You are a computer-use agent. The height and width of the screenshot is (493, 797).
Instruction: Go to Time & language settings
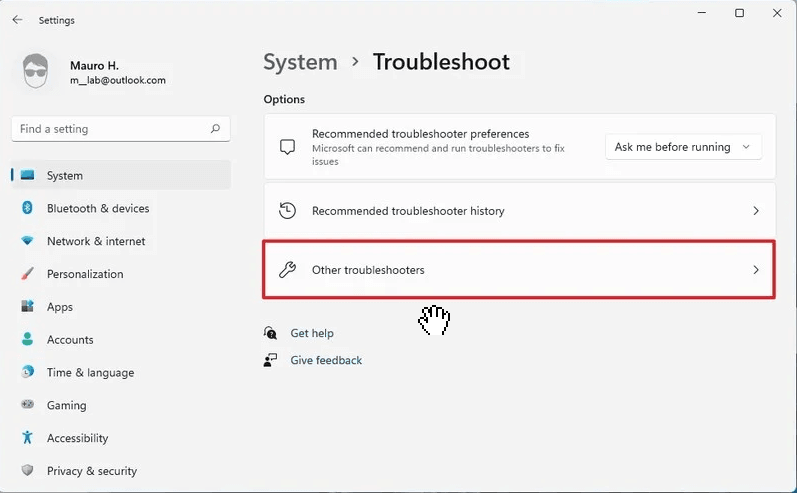coord(90,373)
